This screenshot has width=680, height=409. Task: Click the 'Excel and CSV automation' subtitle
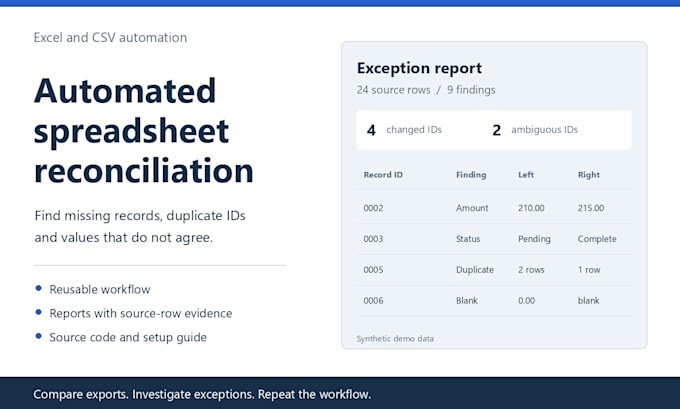coord(110,38)
